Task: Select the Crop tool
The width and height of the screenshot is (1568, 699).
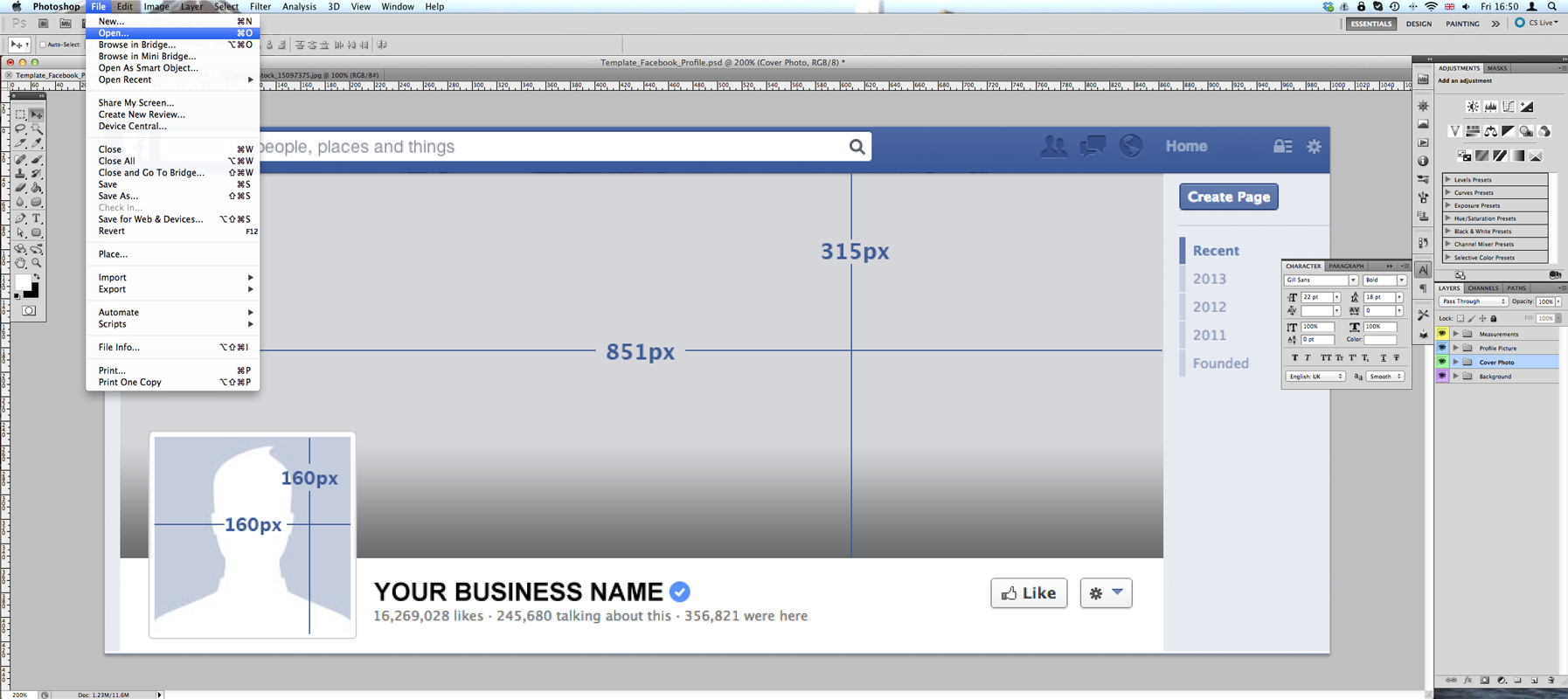Action: pos(20,142)
